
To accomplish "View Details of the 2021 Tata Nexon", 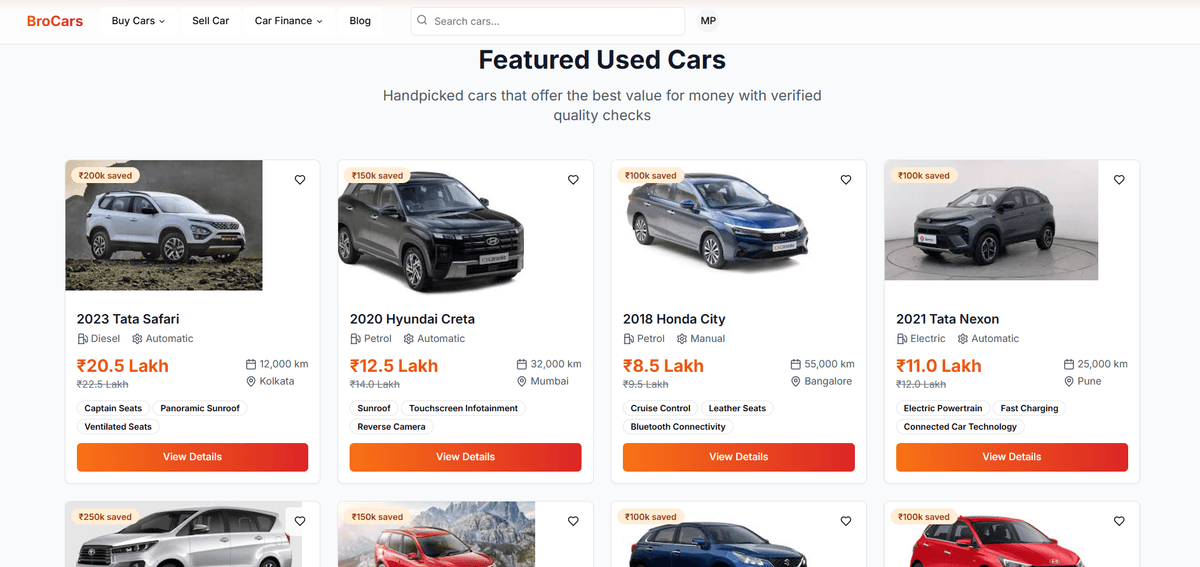I will (1011, 457).
